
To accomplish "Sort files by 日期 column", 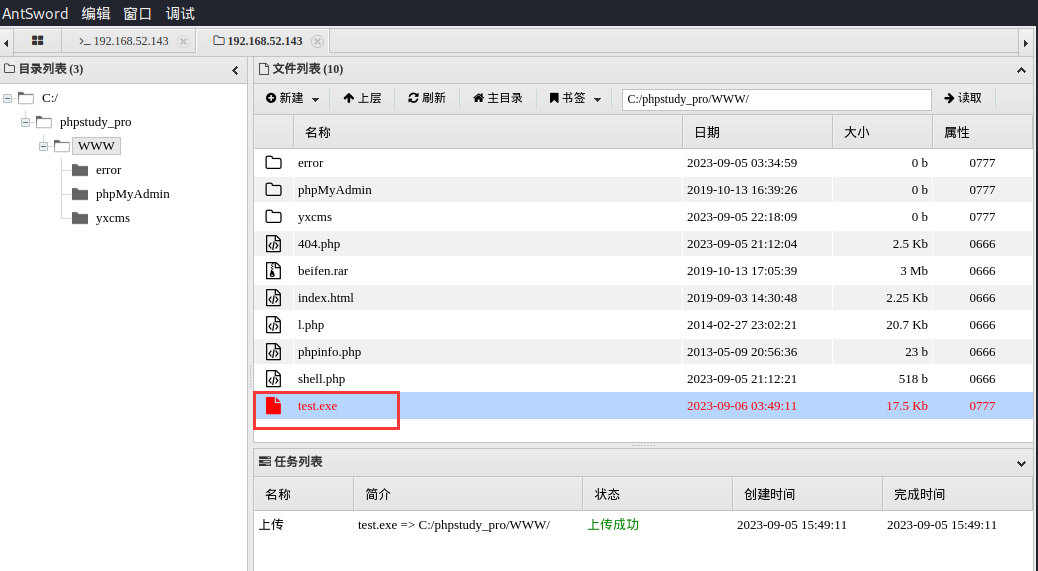I will click(757, 132).
